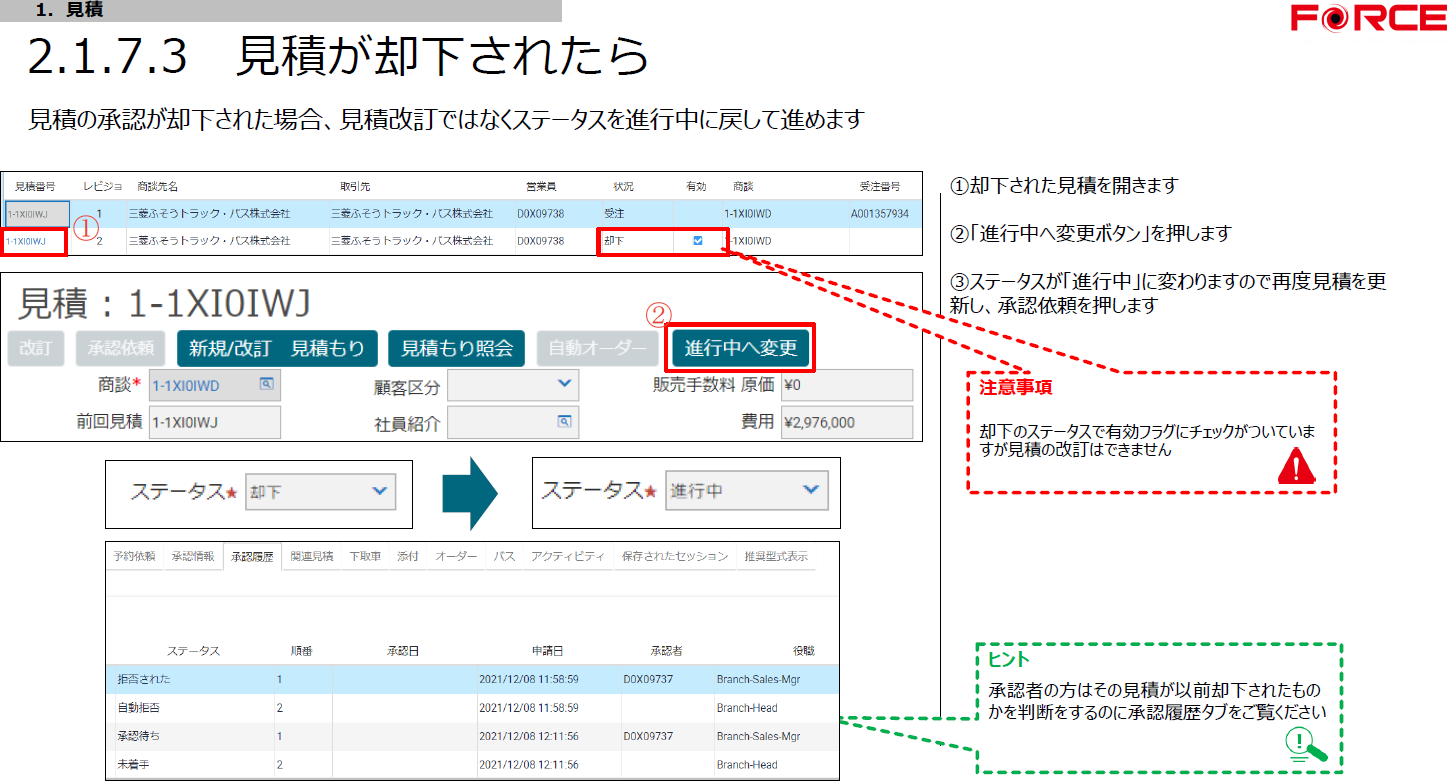
Task: Click the 新規/改訂 見積もり button
Action: point(277,348)
